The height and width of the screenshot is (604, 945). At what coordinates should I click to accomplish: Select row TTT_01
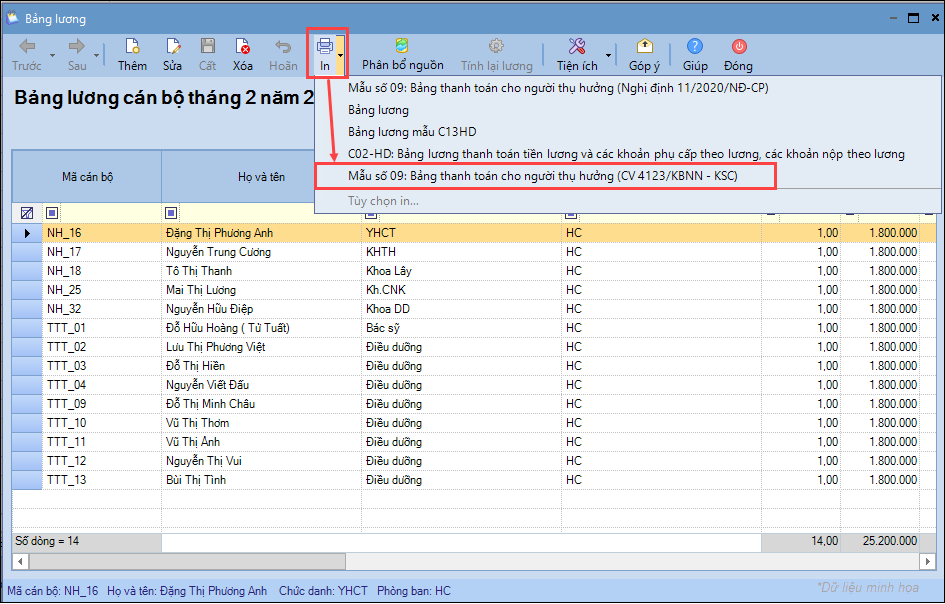(66, 328)
